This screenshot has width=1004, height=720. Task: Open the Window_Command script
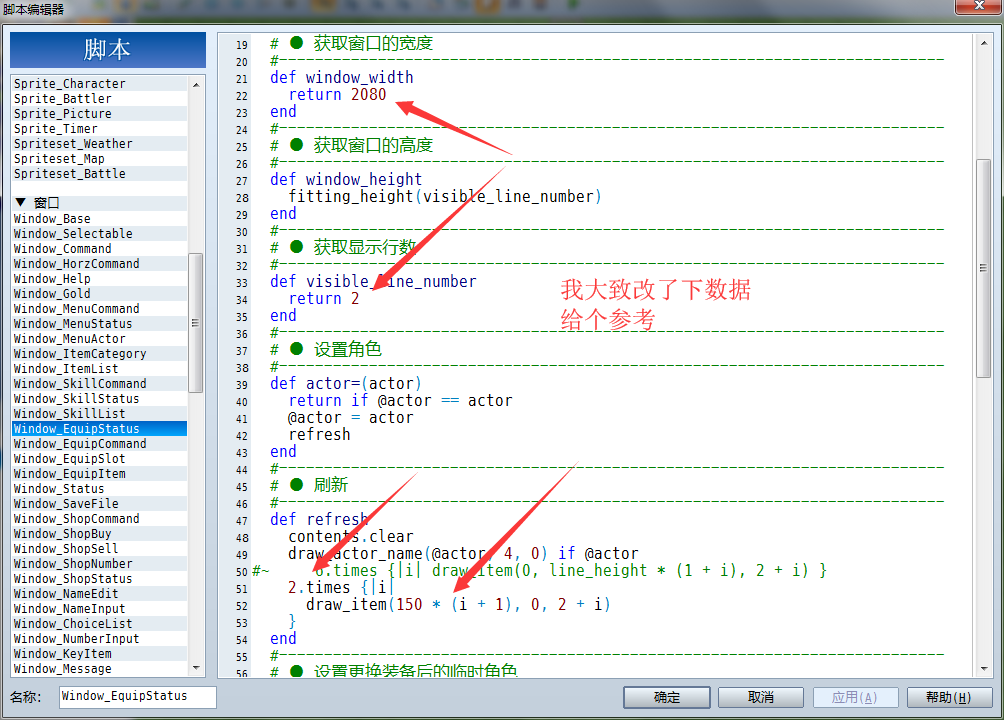pyautogui.click(x=99, y=249)
